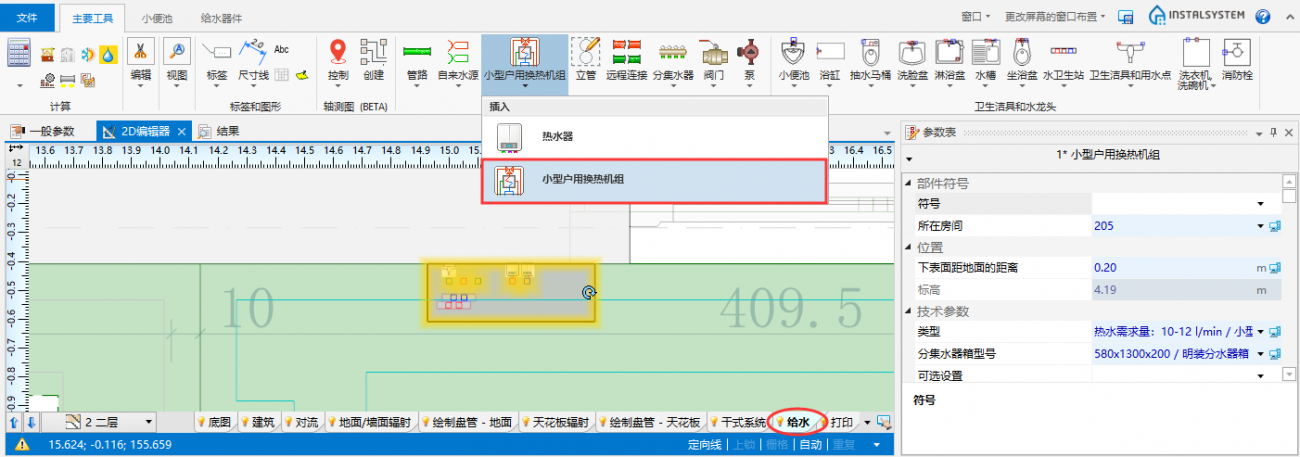Click the 下表面距地面的距离 value field
Screen dimensions: 1300x457
tap(1170, 268)
